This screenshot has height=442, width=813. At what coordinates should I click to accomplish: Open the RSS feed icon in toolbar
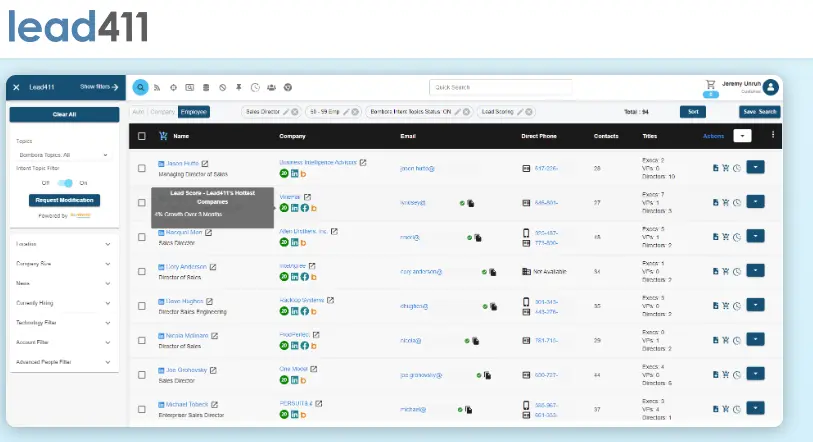[x=157, y=88]
